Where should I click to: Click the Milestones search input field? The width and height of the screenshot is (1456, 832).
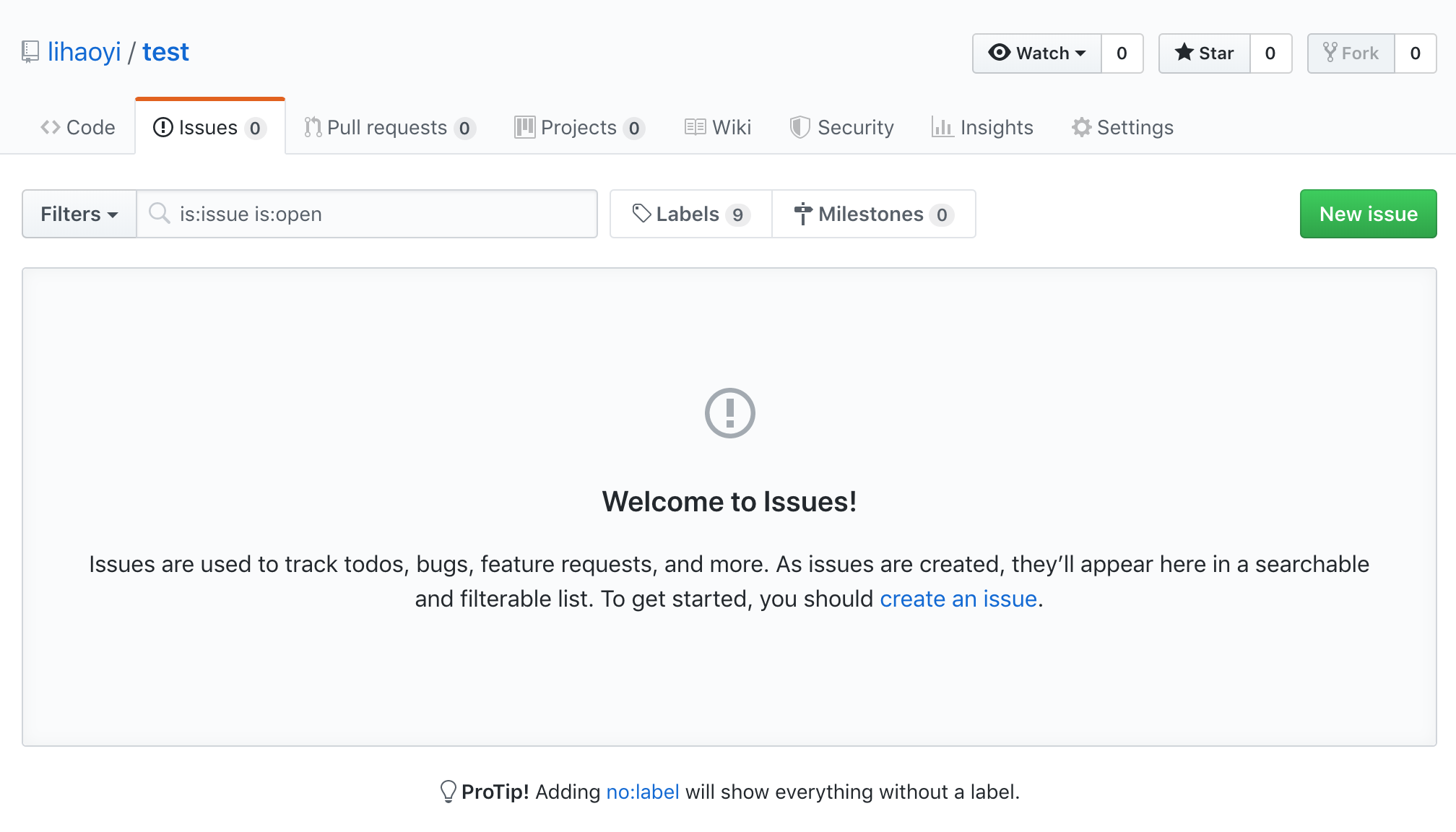click(872, 213)
